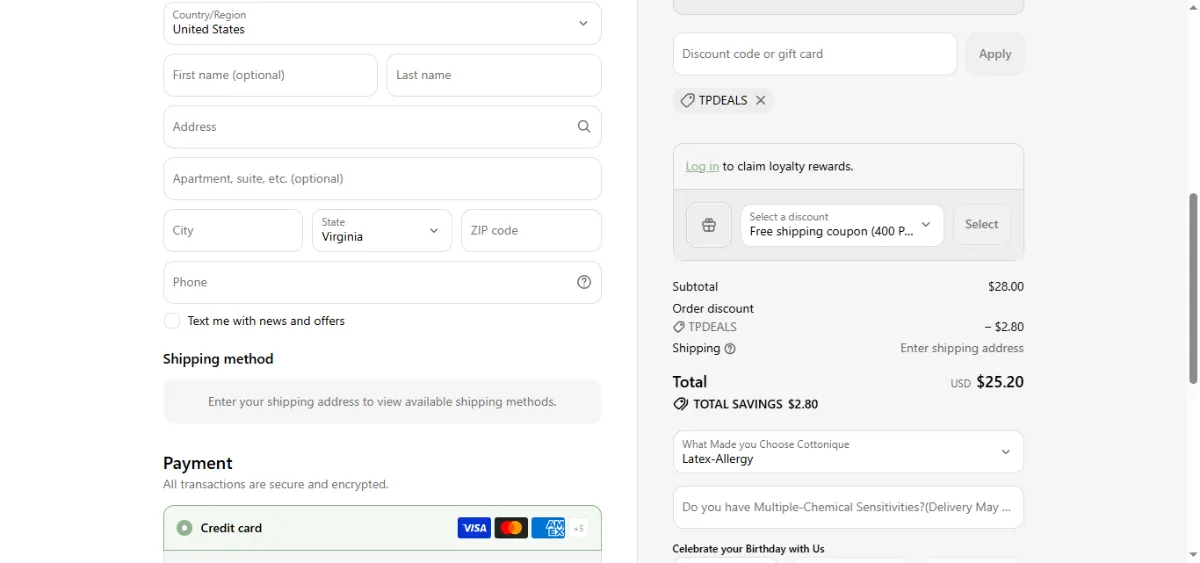1200x563 pixels.
Task: Remove the TPDEALS discount code tag
Action: (x=760, y=100)
